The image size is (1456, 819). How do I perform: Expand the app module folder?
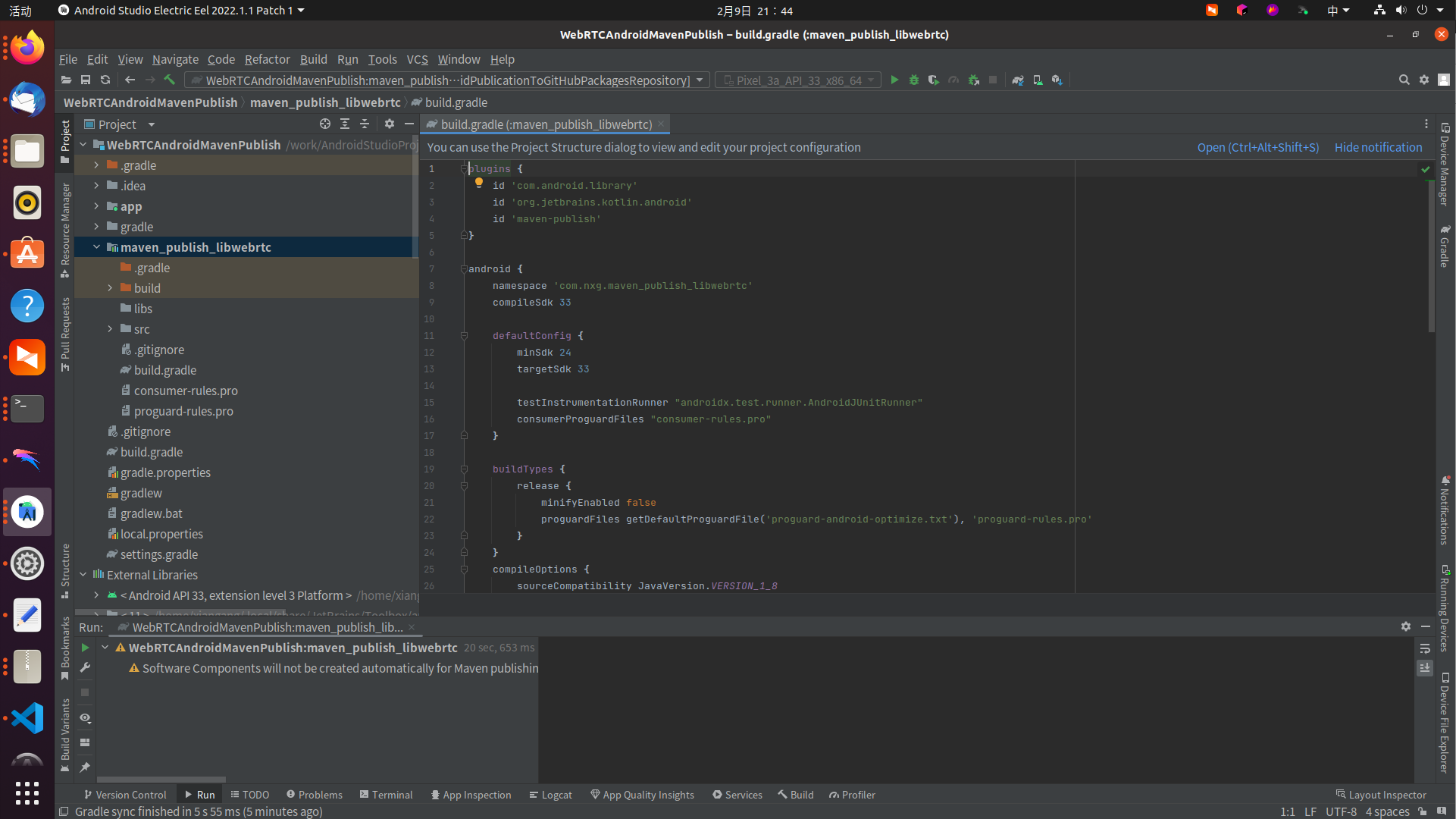(96, 206)
